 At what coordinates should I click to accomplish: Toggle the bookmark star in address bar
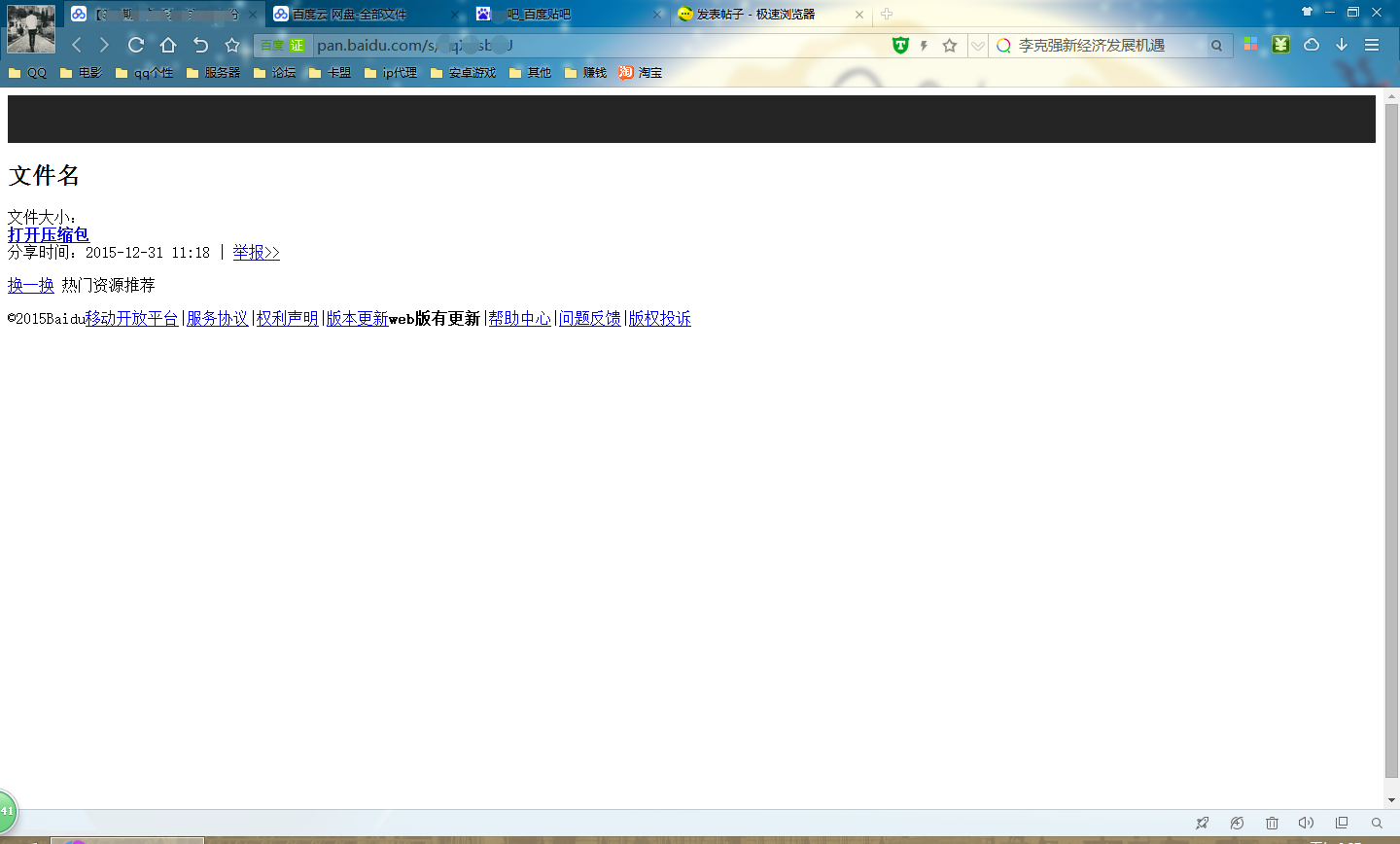point(948,45)
